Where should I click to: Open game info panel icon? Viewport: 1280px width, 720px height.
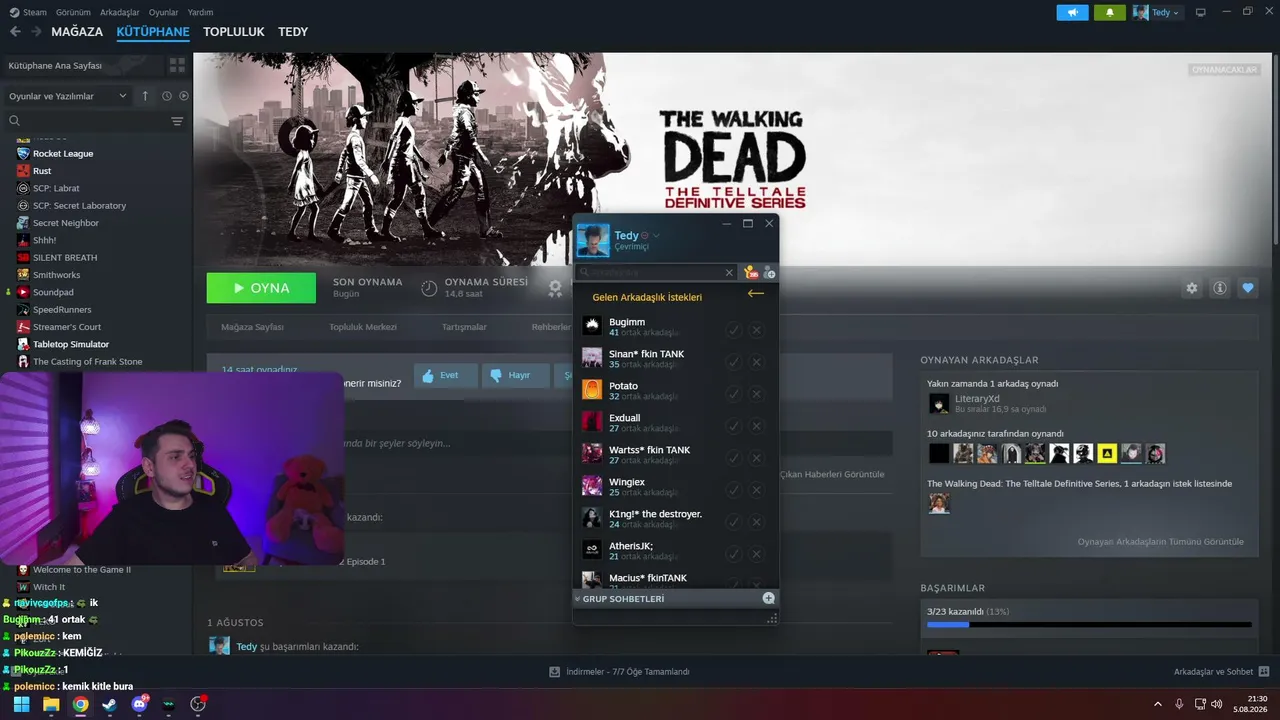[x=1220, y=288]
